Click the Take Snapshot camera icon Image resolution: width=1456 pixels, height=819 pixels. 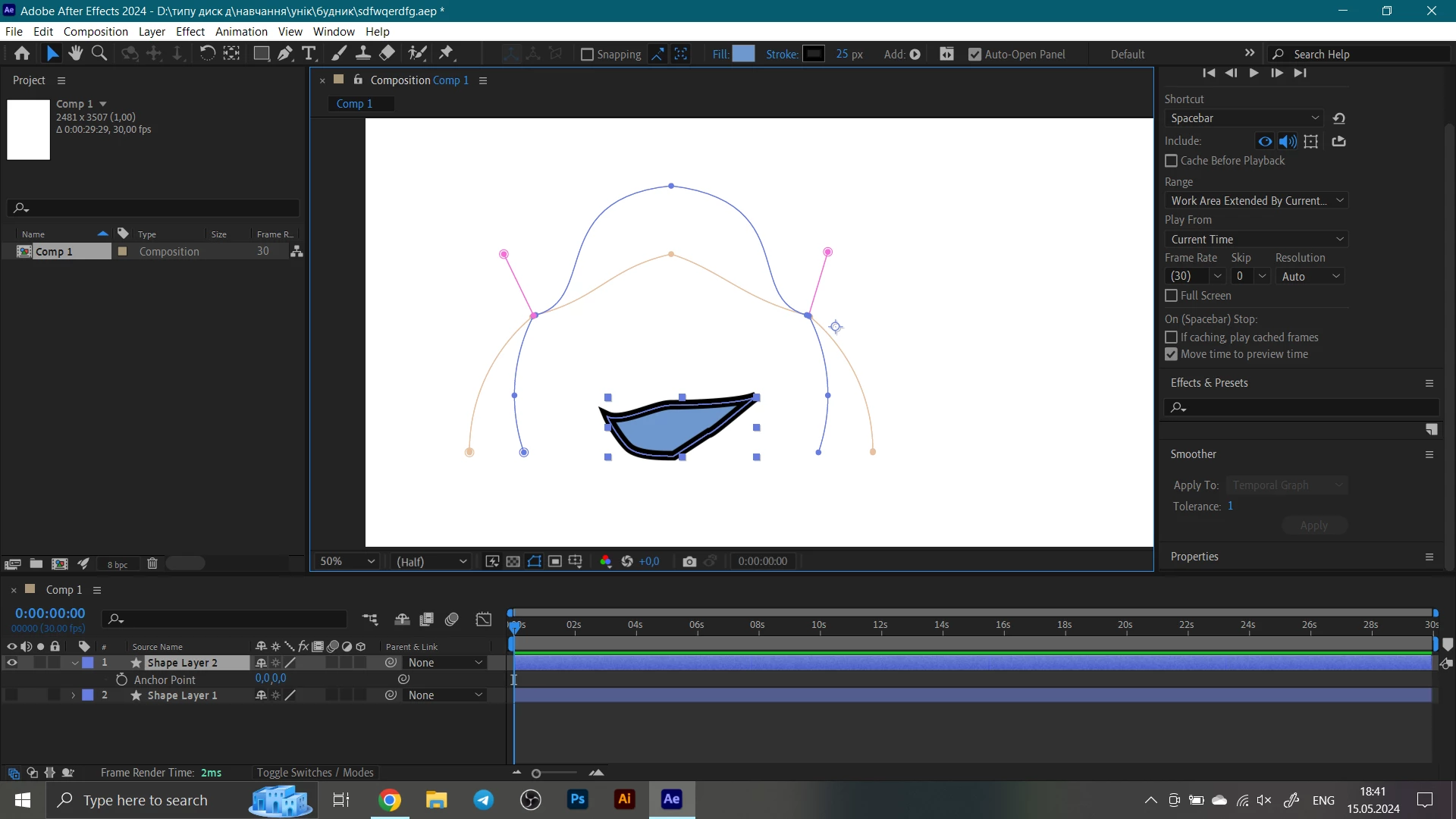point(689,561)
